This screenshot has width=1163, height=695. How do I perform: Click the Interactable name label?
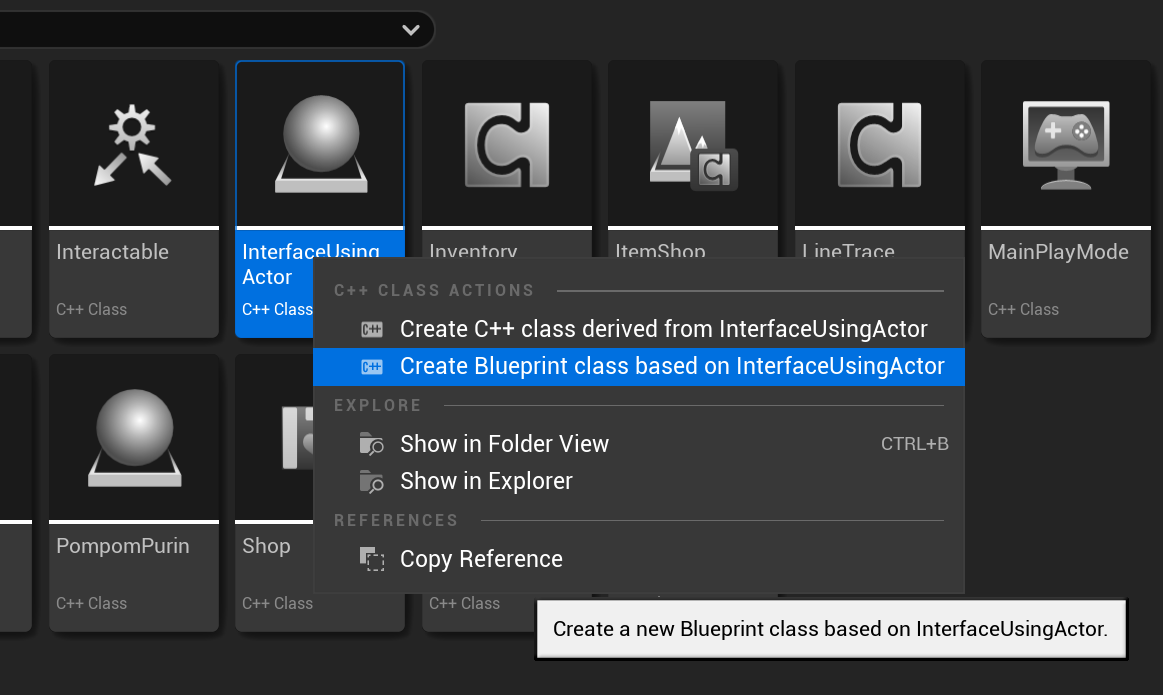[113, 252]
